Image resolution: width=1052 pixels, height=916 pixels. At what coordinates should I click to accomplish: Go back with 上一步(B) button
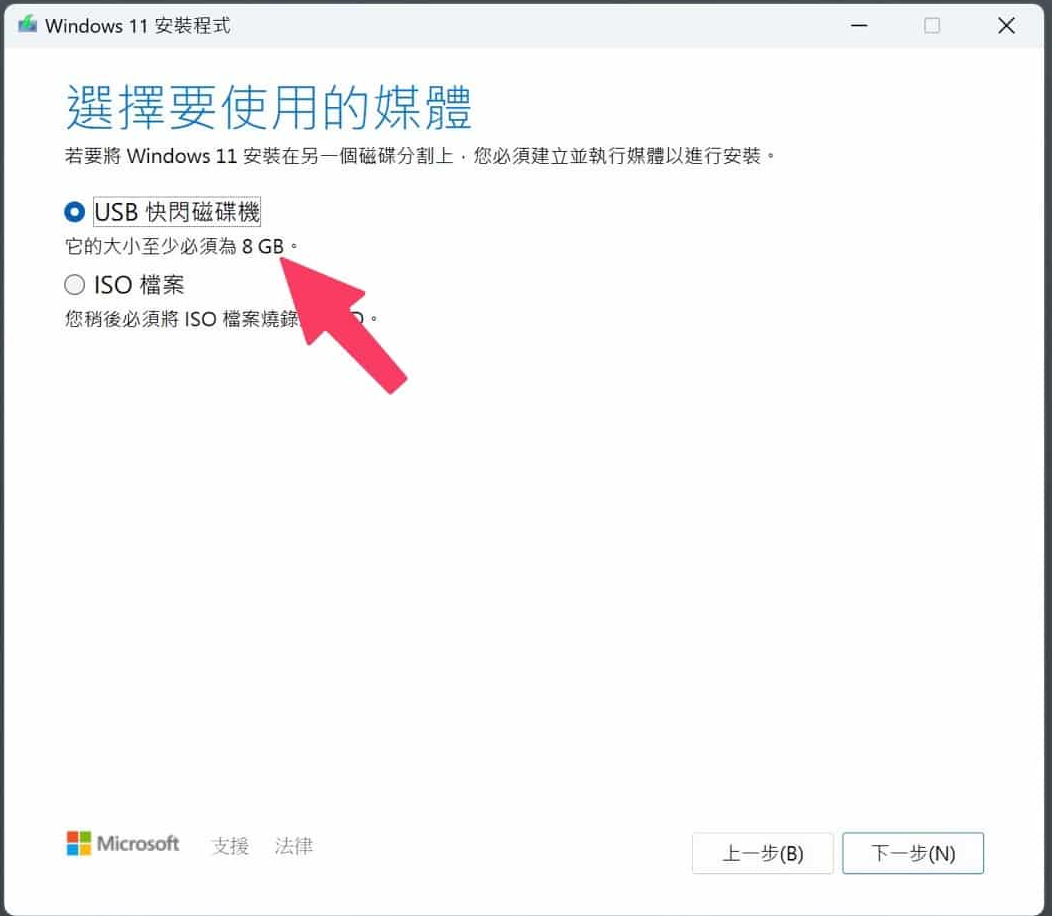763,853
